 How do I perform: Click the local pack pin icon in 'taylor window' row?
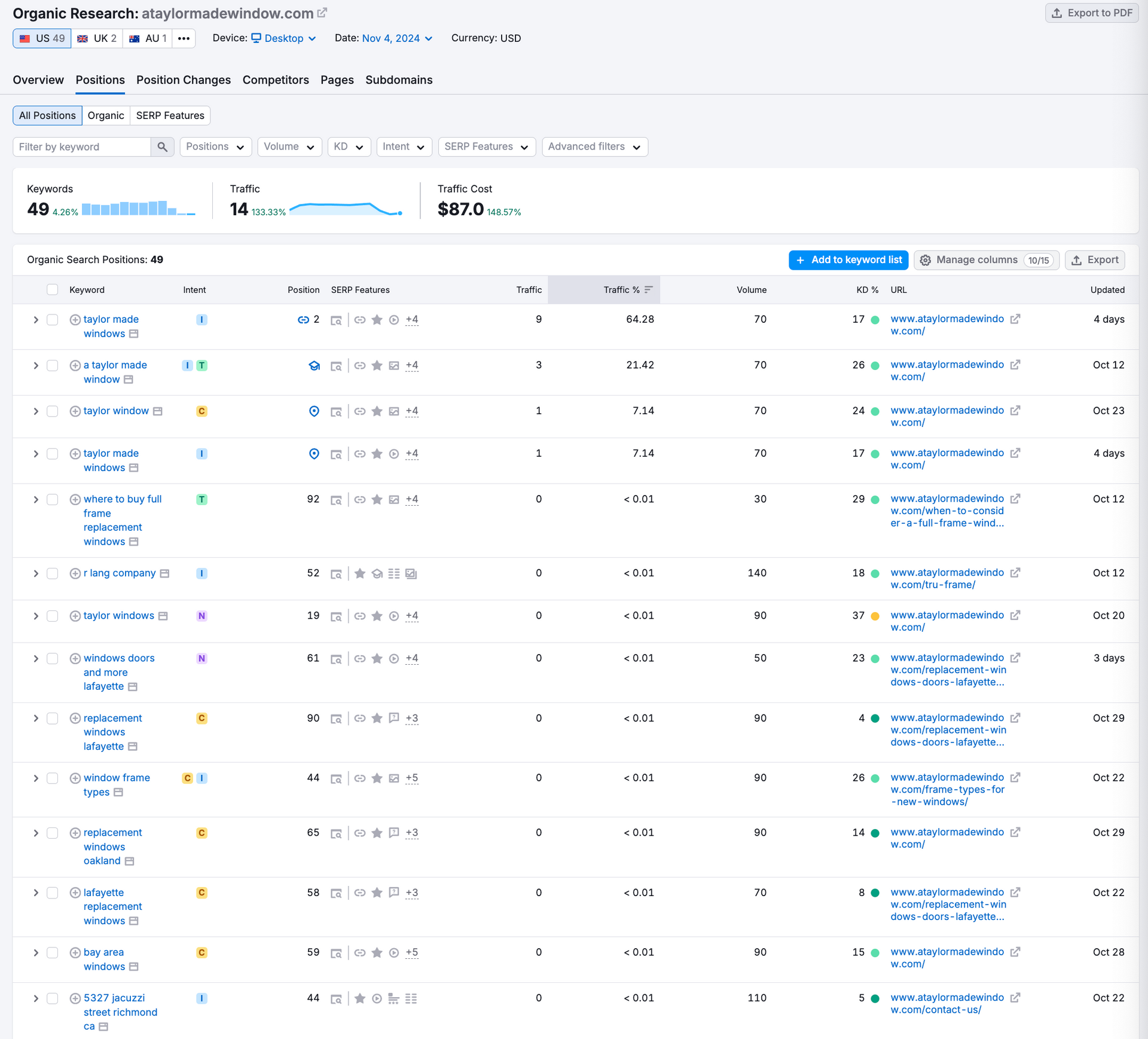coord(314,411)
